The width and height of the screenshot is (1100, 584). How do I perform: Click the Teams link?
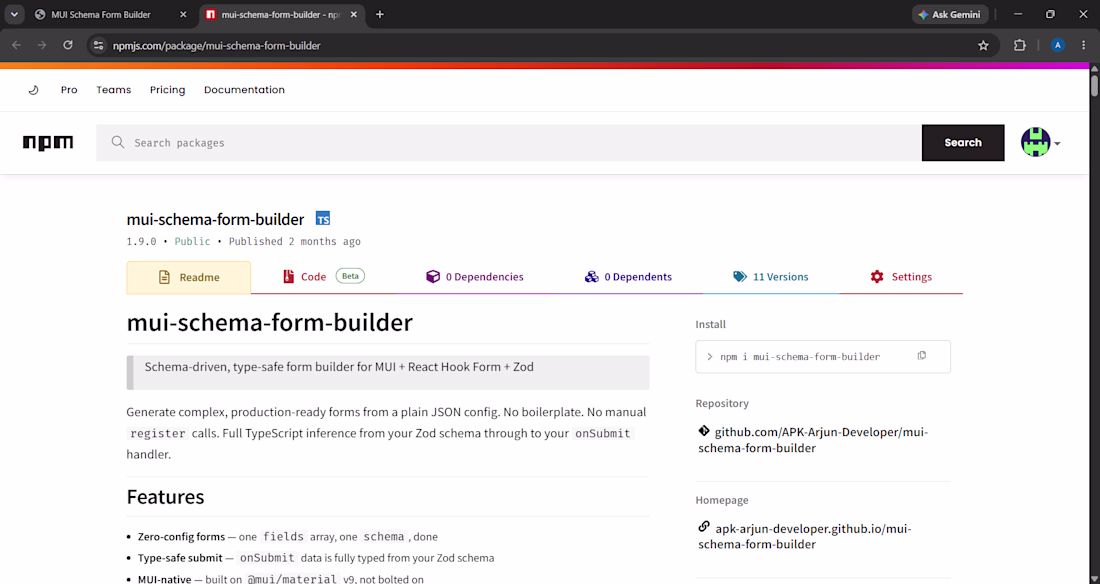coord(114,90)
